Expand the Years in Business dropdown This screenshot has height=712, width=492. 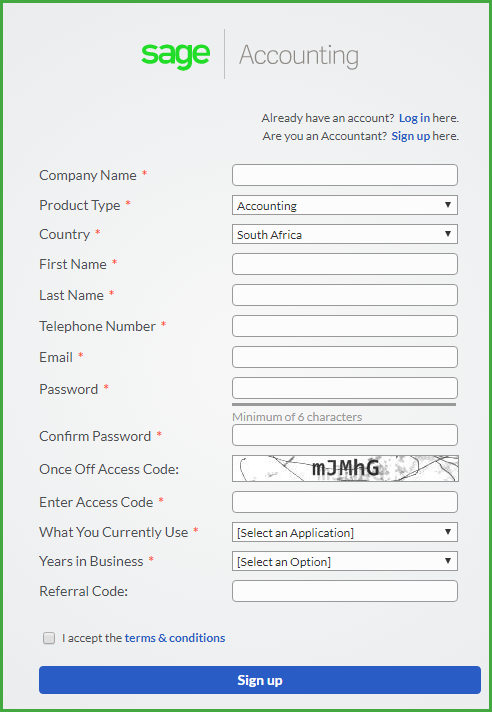point(345,561)
